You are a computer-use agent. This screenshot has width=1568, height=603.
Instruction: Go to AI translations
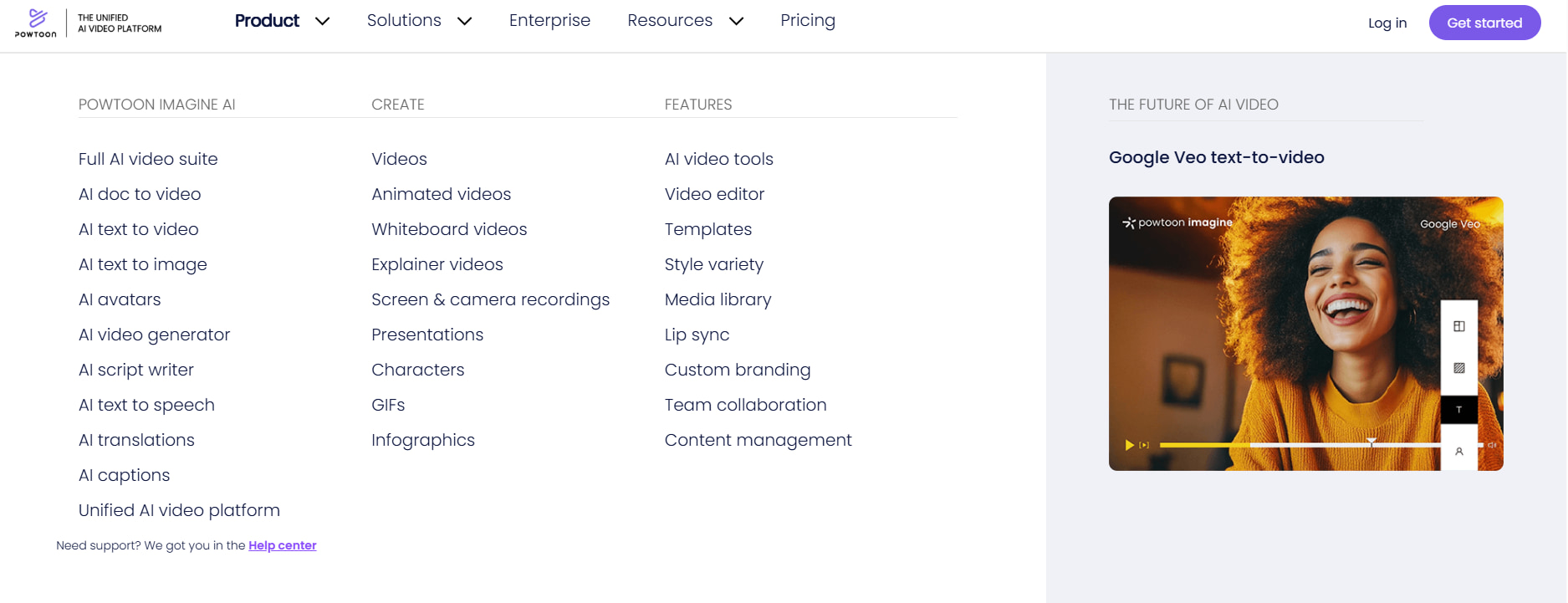pos(136,440)
